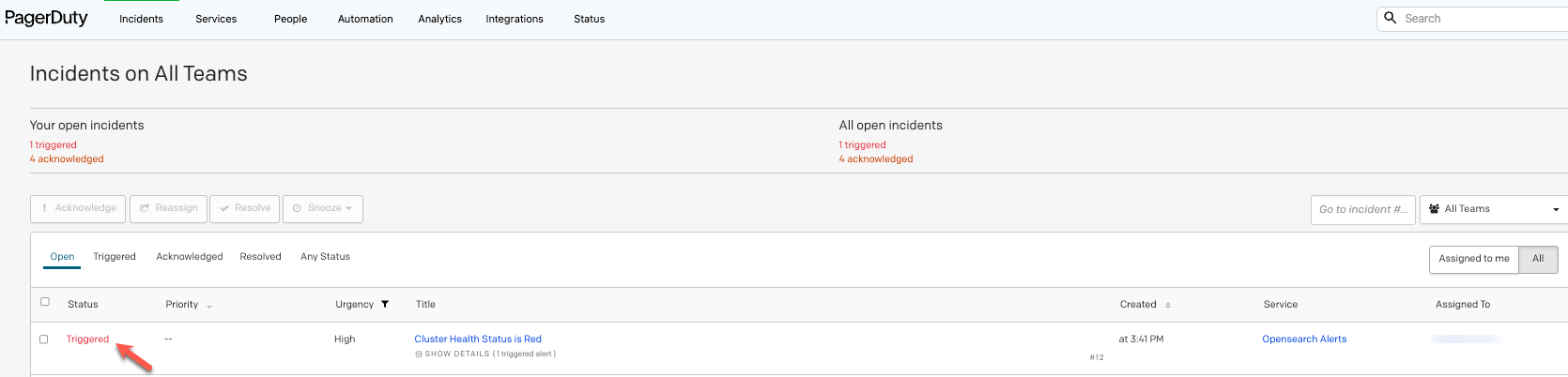Open the Analytics menu
Image resolution: width=1568 pixels, height=377 pixels.
click(439, 19)
